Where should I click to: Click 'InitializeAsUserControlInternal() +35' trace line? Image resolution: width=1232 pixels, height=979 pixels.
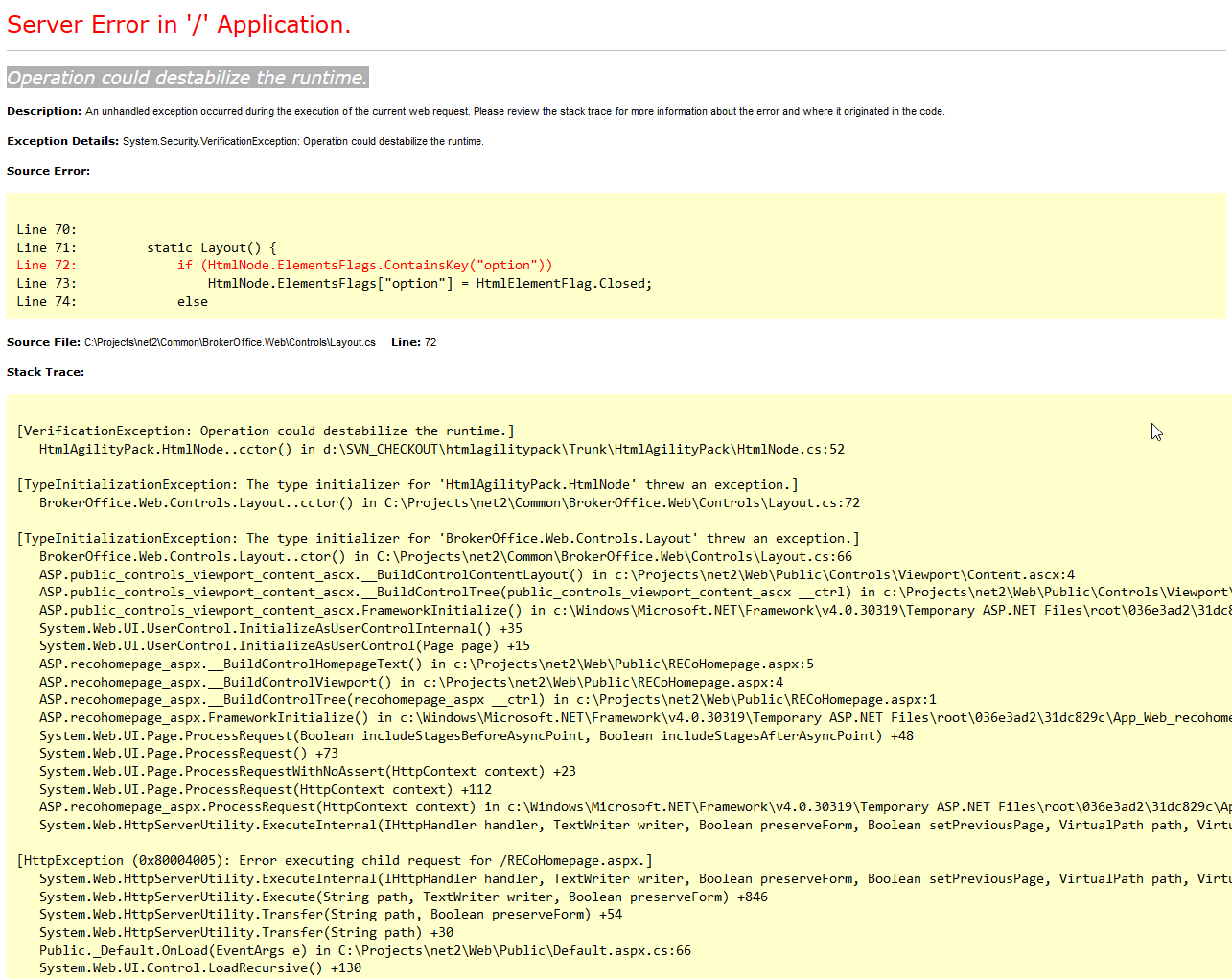point(281,628)
